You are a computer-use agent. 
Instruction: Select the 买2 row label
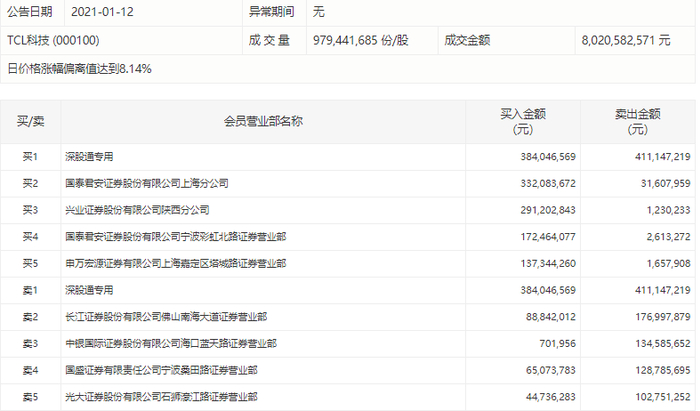[x=30, y=183]
